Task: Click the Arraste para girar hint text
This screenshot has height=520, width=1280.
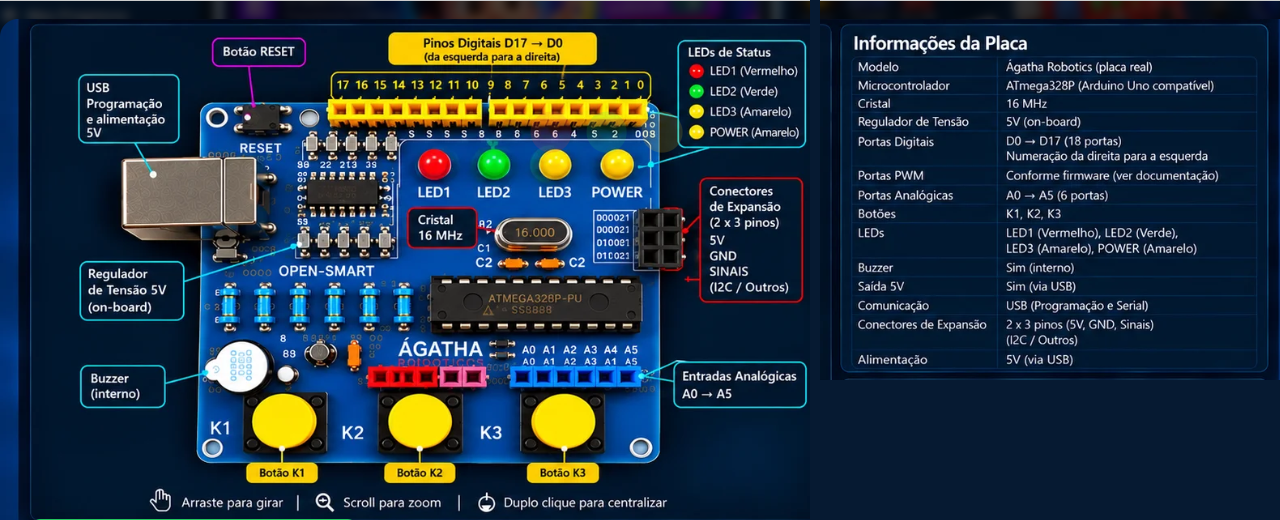Action: 232,503
